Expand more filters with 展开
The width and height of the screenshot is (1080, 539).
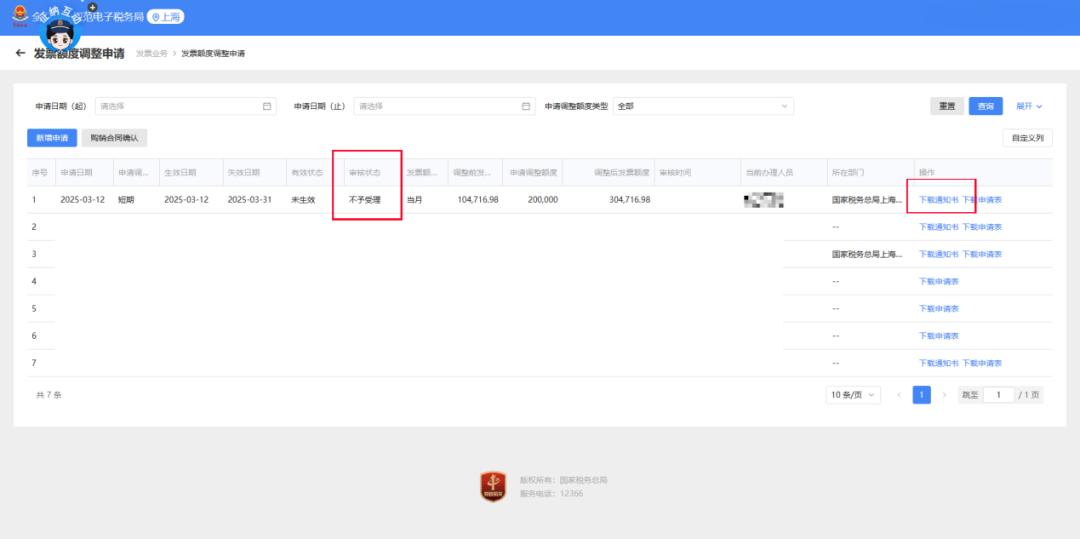1029,106
